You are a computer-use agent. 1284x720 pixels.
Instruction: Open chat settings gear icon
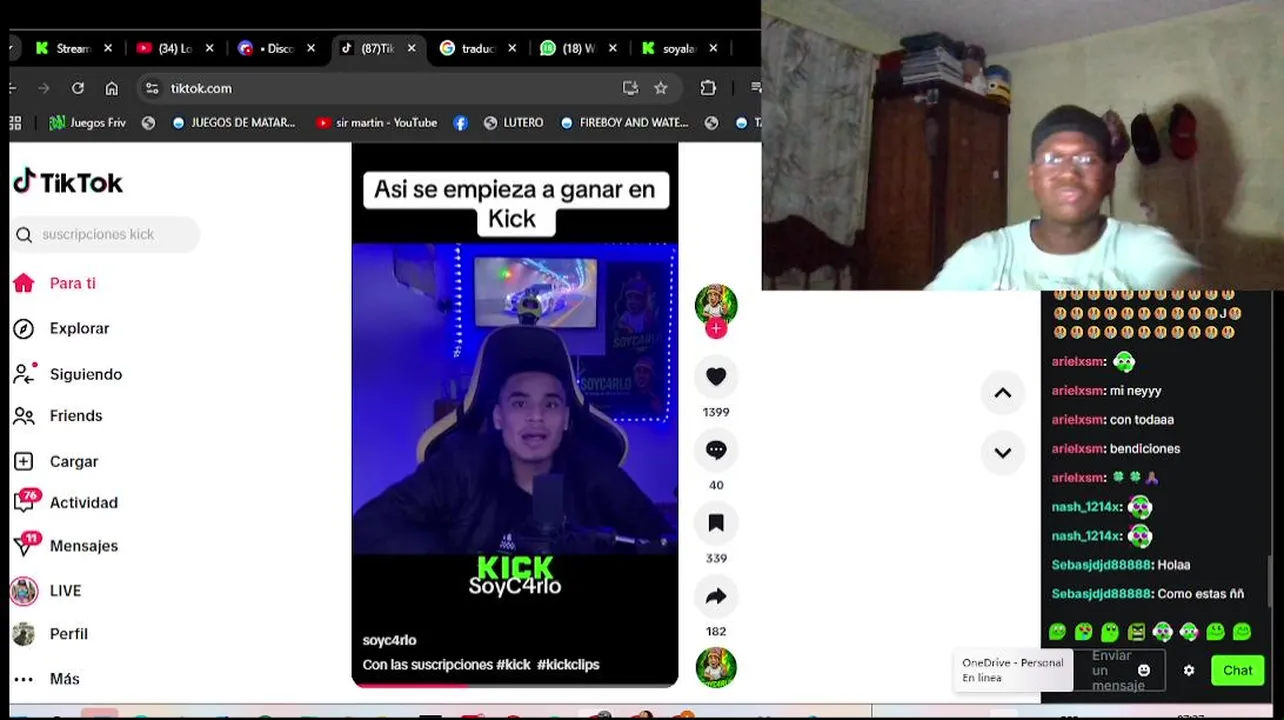click(1189, 670)
